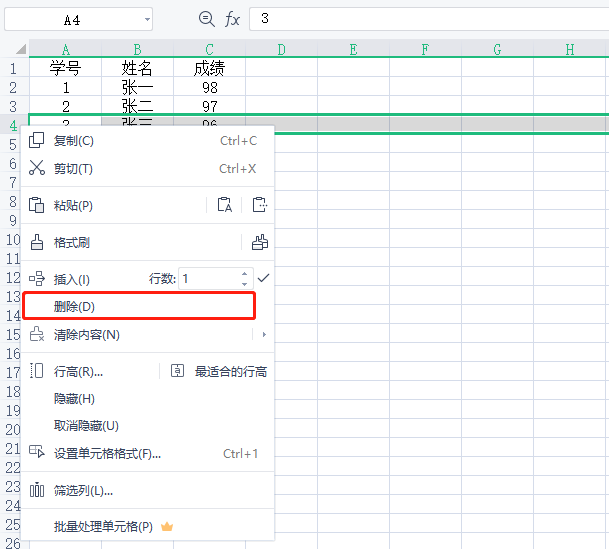Click the paste as text icon
Image resolution: width=609 pixels, height=549 pixels.
225,205
